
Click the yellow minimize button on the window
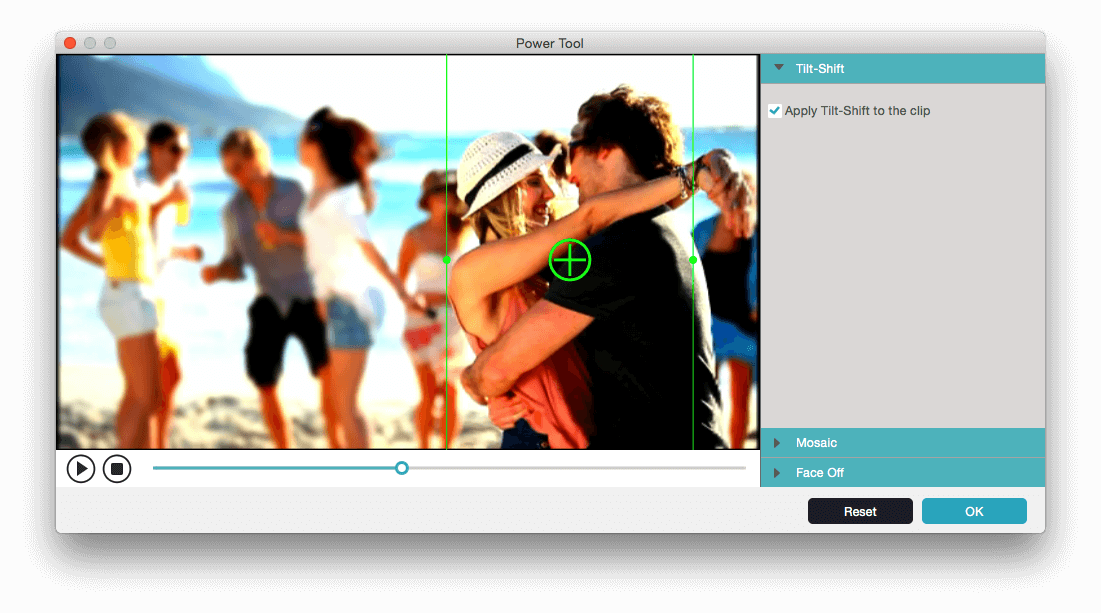(x=90, y=43)
